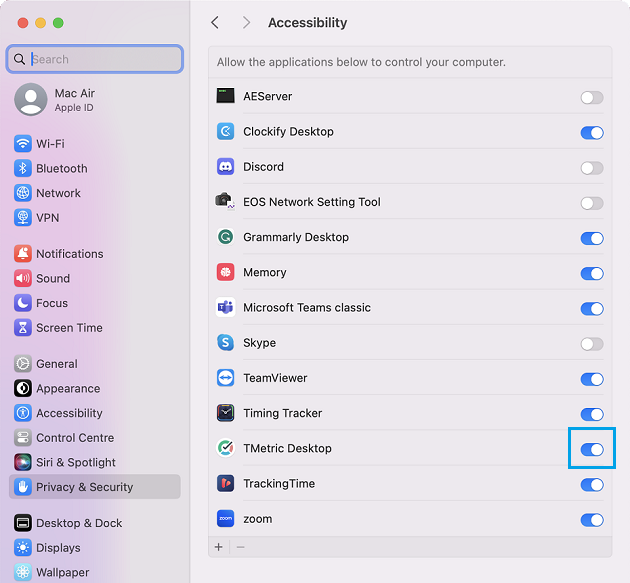Click the Accessibility page title

point(307,23)
